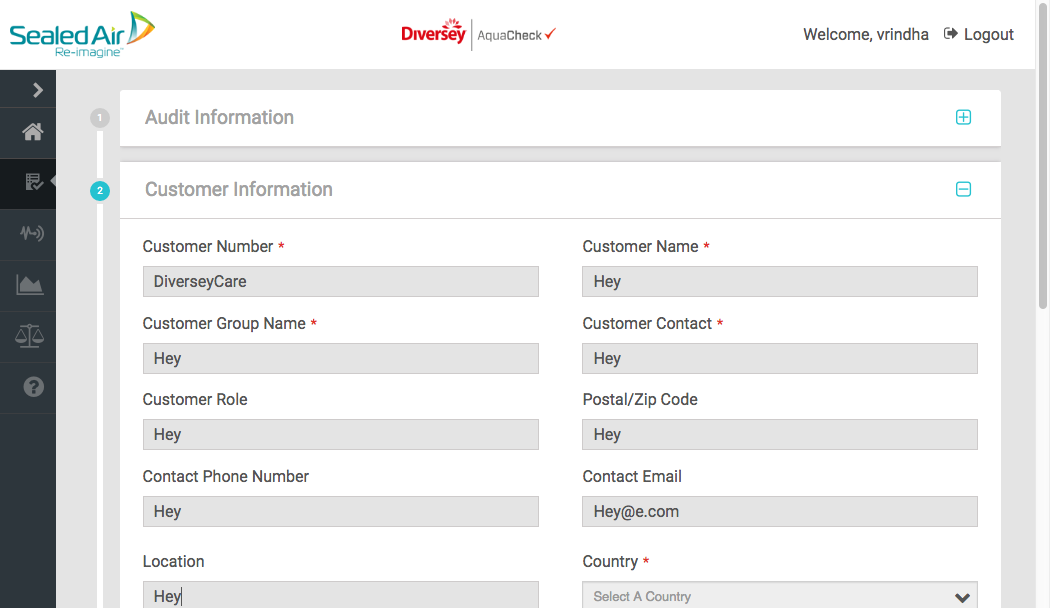Click the Sealed Air logo
Image resolution: width=1050 pixels, height=608 pixels.
pyautogui.click(x=82, y=34)
